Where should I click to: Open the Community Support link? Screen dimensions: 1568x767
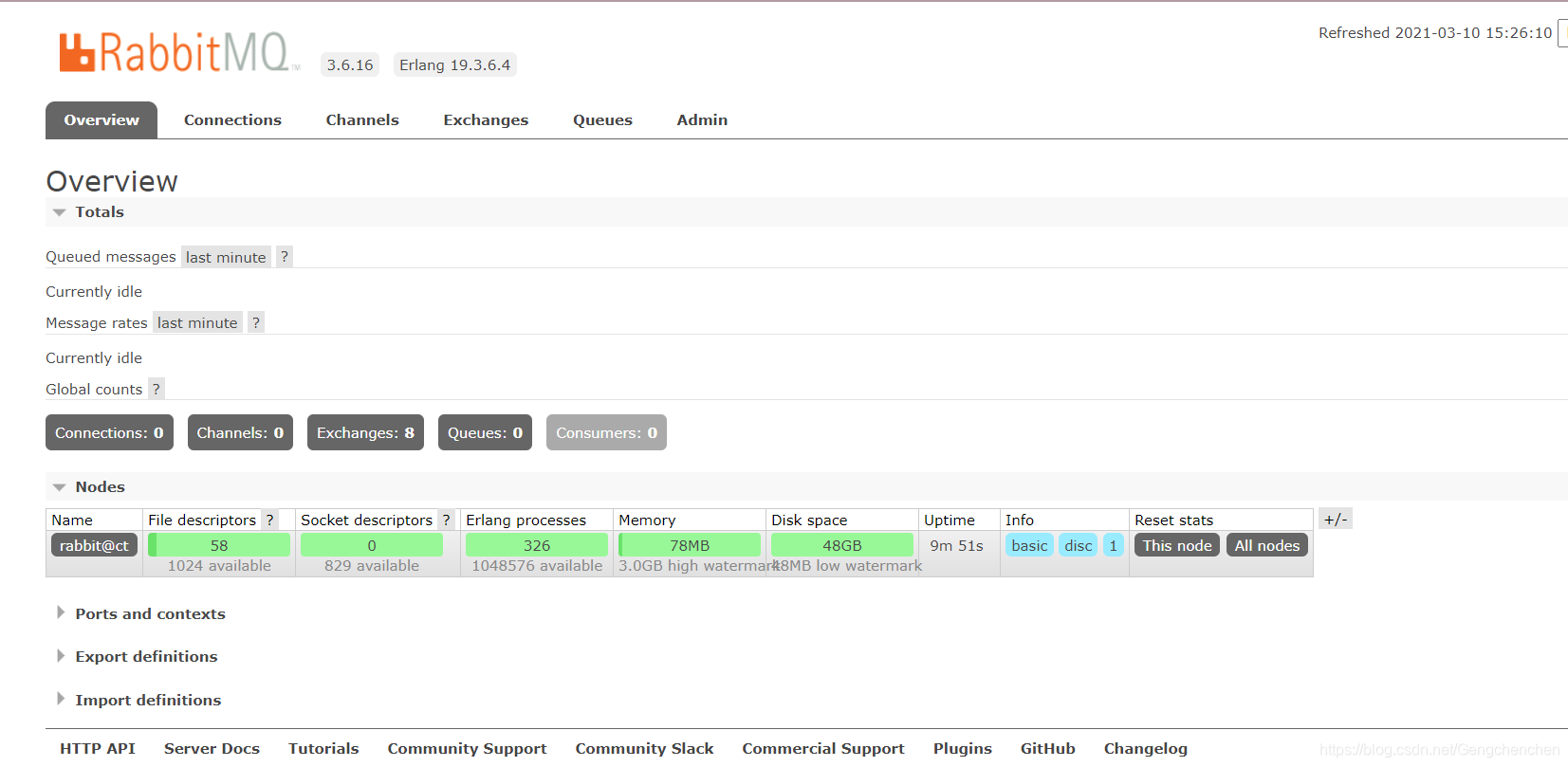[x=467, y=748]
